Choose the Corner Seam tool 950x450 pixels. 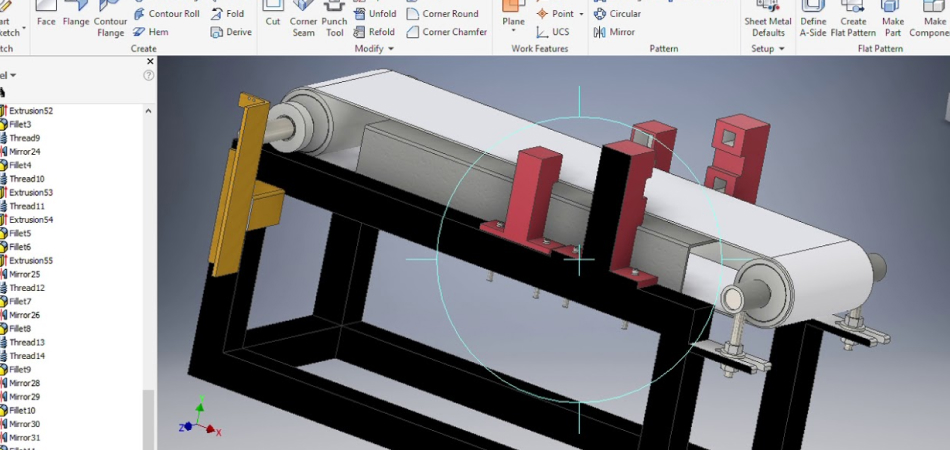[x=303, y=20]
